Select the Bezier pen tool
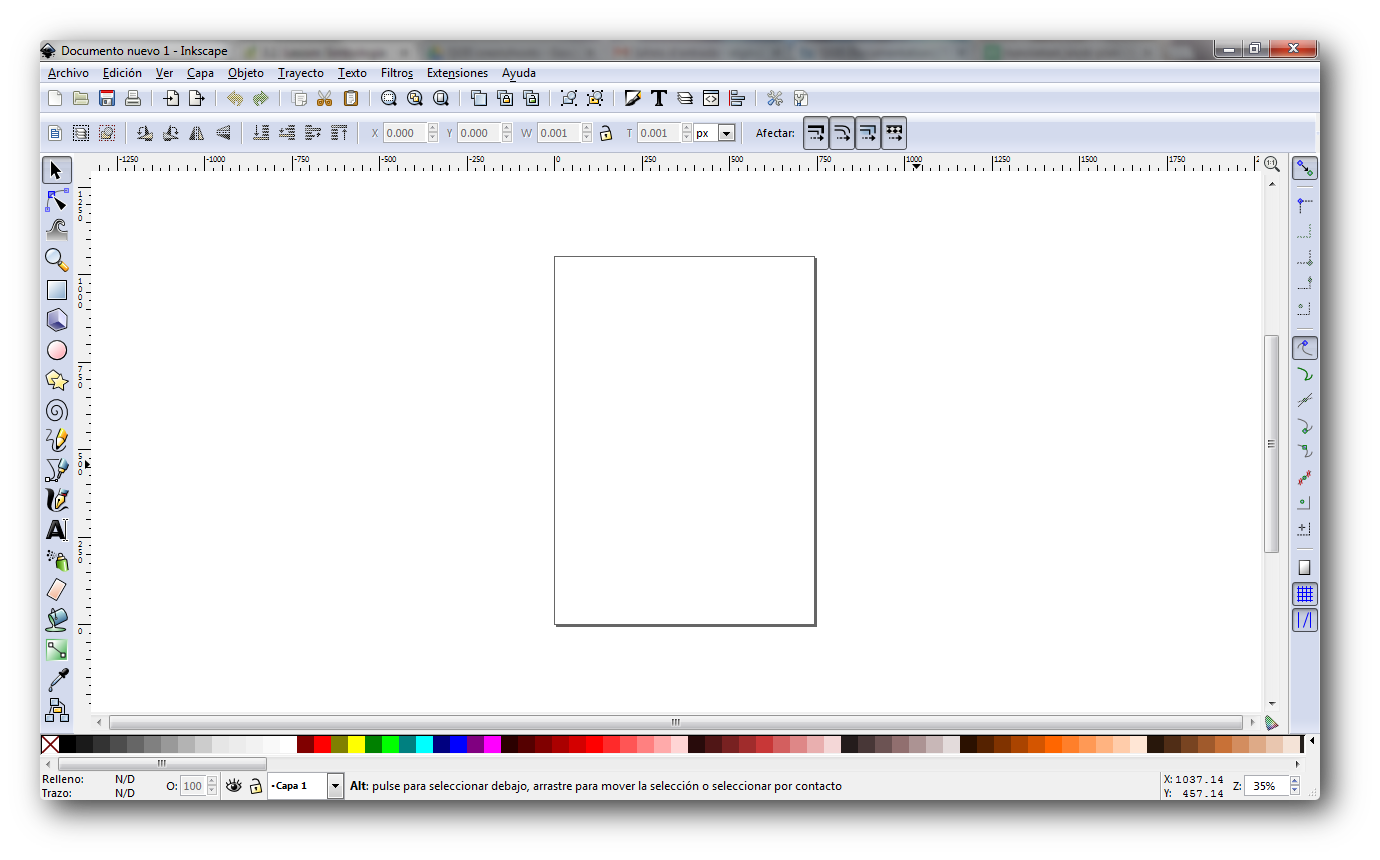This screenshot has height=860, width=1380. point(57,470)
